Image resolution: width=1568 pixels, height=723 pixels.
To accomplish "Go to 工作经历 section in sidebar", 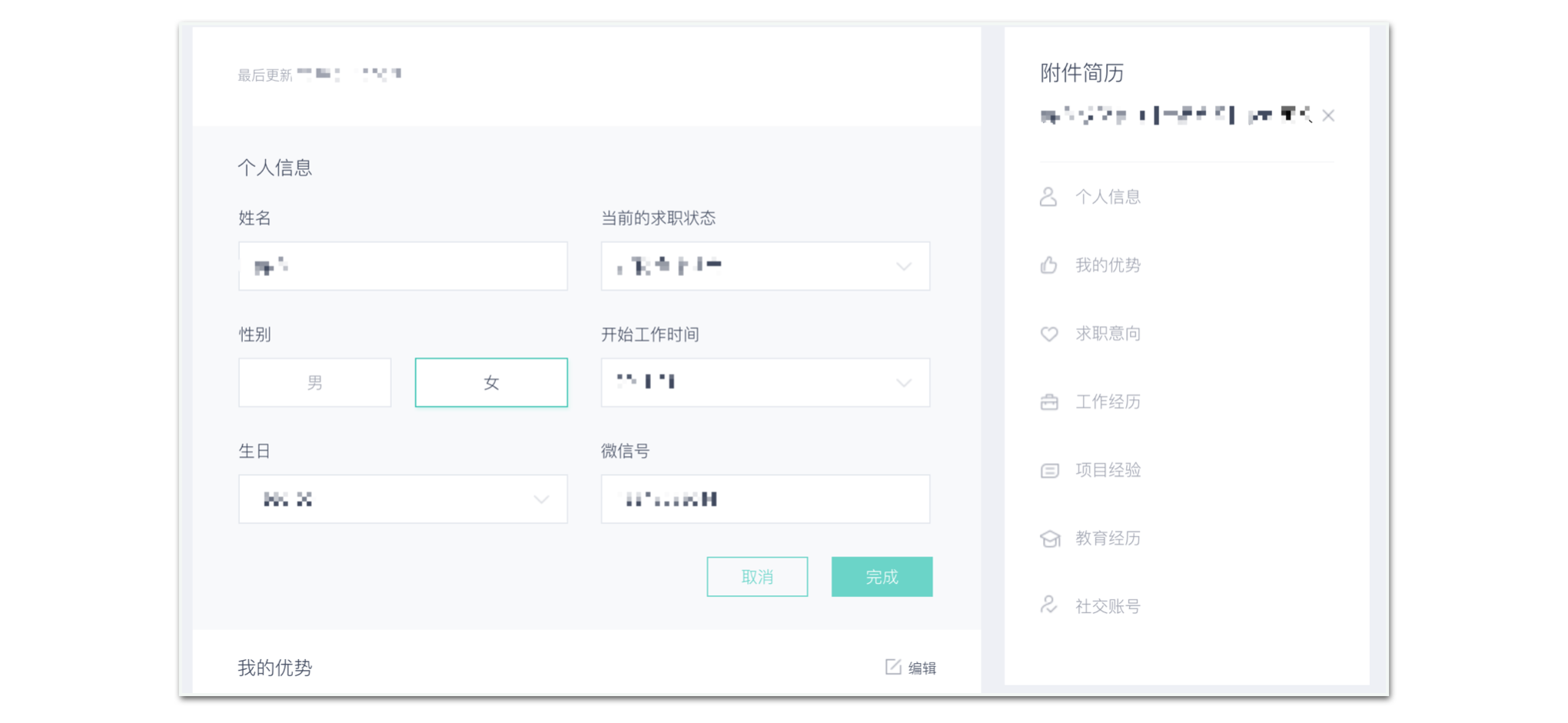I will [1107, 402].
